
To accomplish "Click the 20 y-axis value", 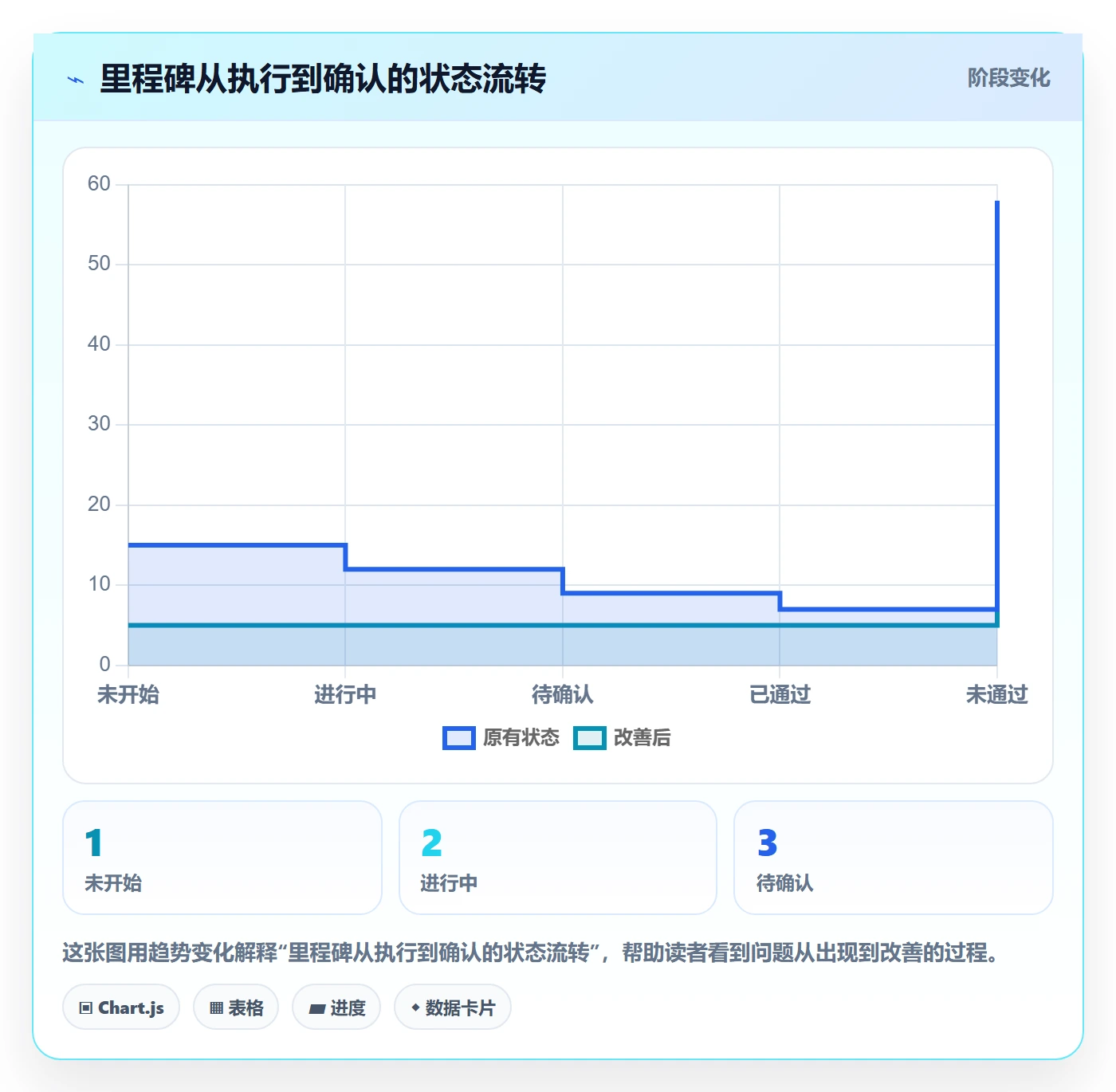I will (99, 505).
